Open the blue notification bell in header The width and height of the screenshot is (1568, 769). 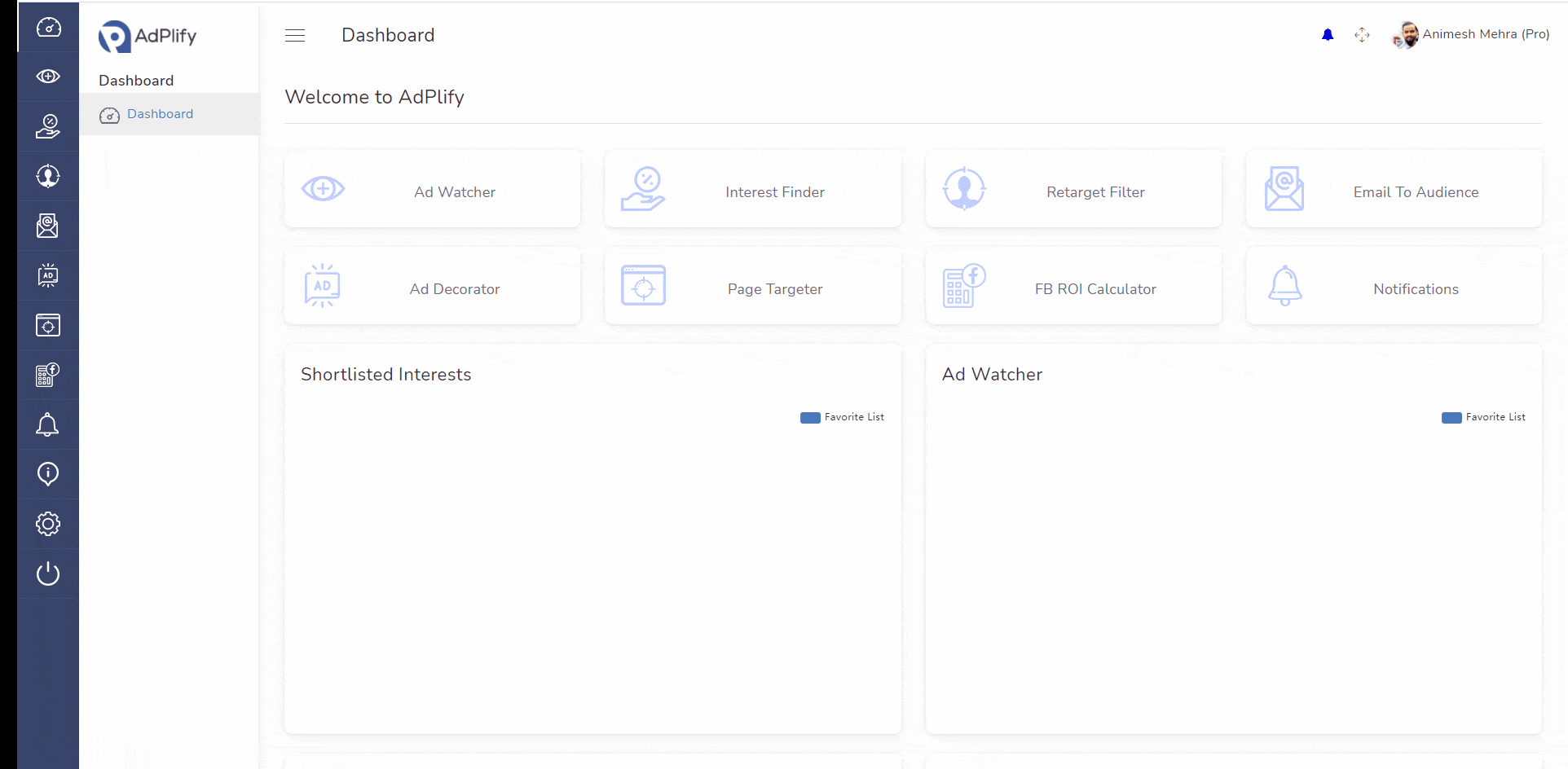[1328, 34]
